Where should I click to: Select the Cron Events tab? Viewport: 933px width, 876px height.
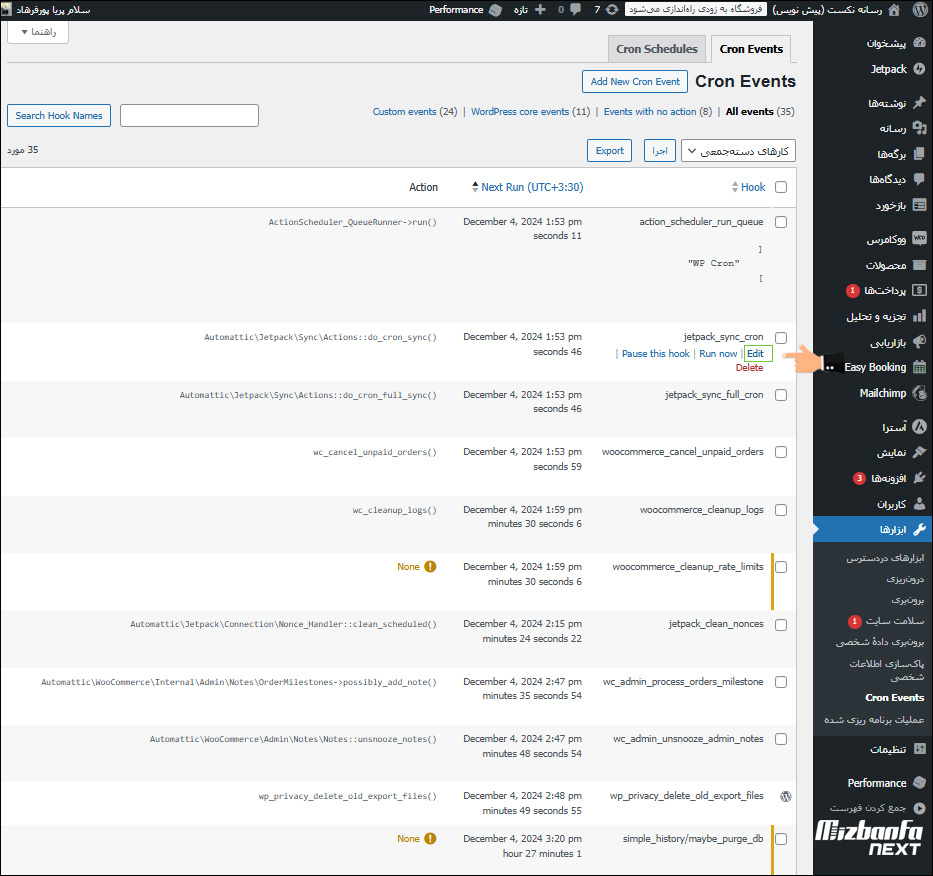(x=751, y=49)
